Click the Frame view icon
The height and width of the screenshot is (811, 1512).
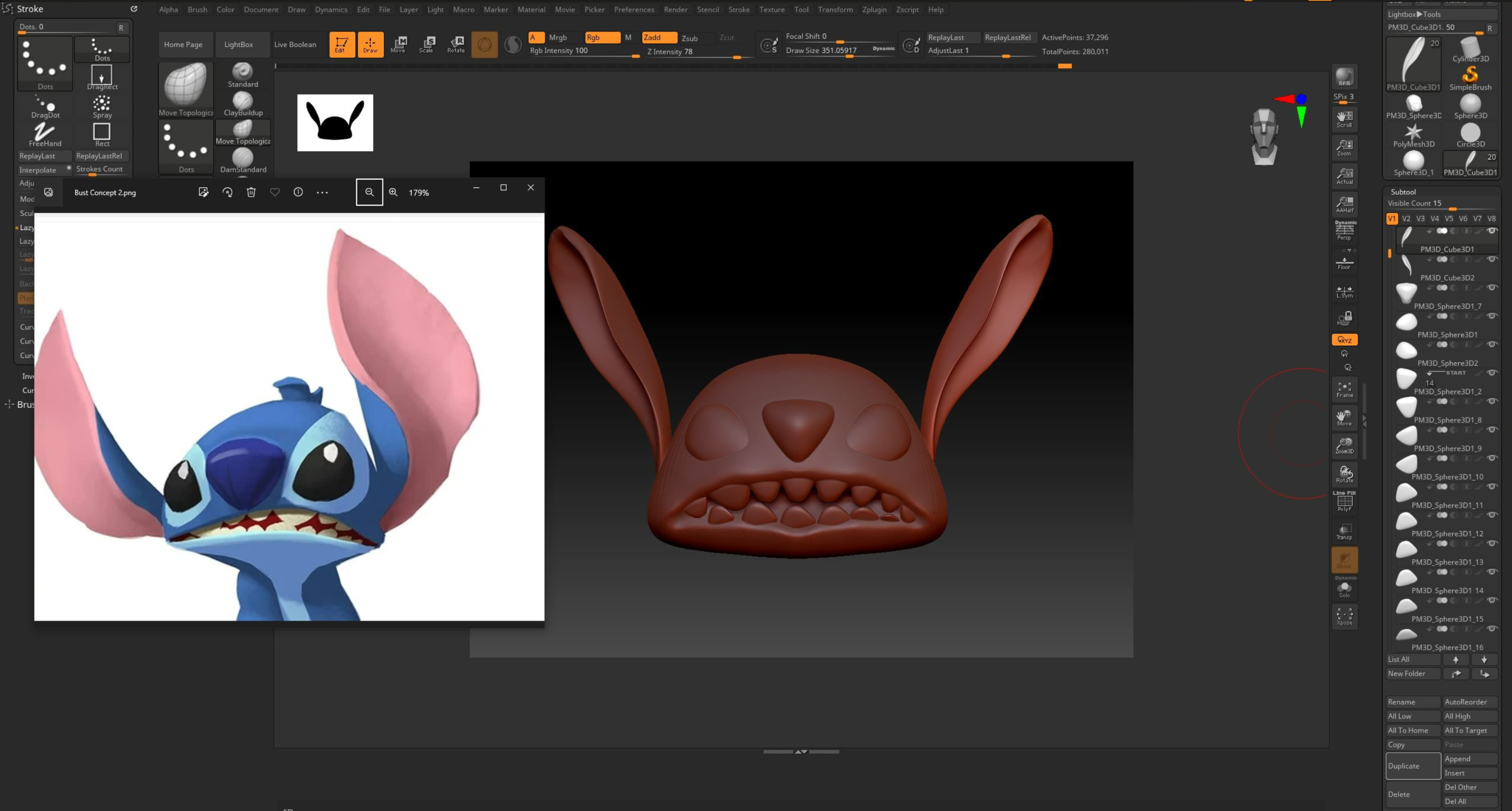(1344, 390)
